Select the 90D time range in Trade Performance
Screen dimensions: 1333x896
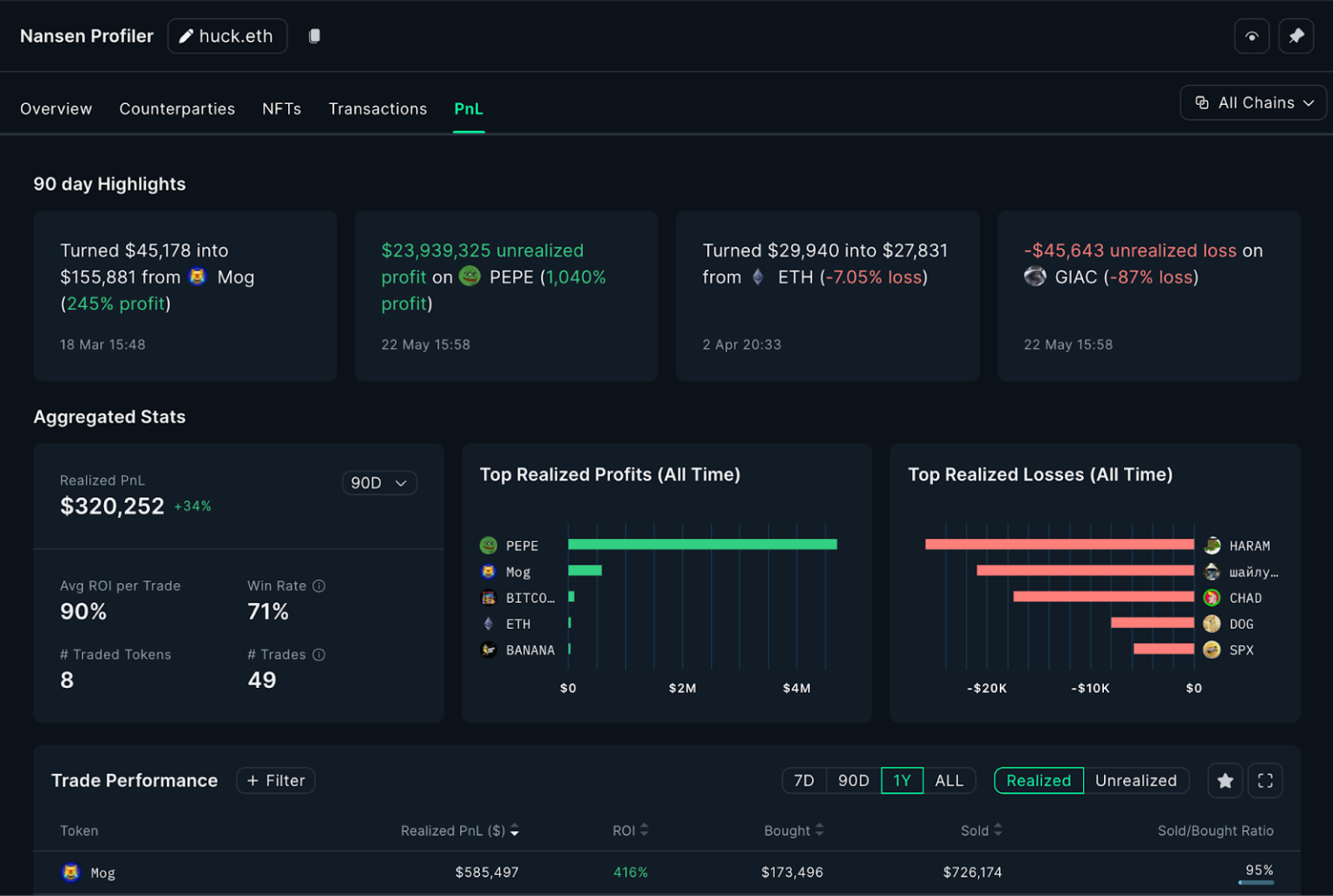(854, 781)
